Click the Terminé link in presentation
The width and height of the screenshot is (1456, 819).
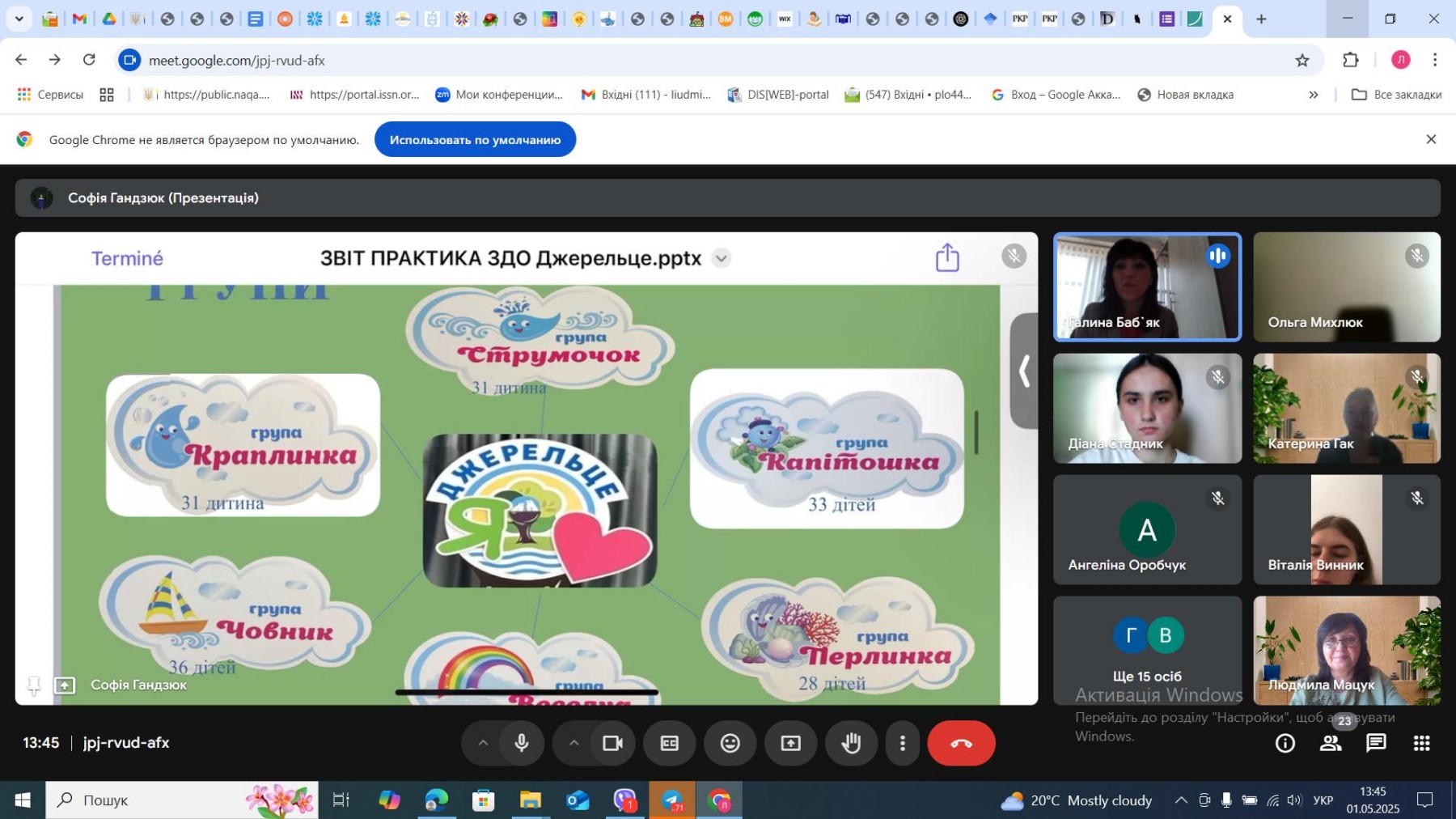pyautogui.click(x=127, y=258)
